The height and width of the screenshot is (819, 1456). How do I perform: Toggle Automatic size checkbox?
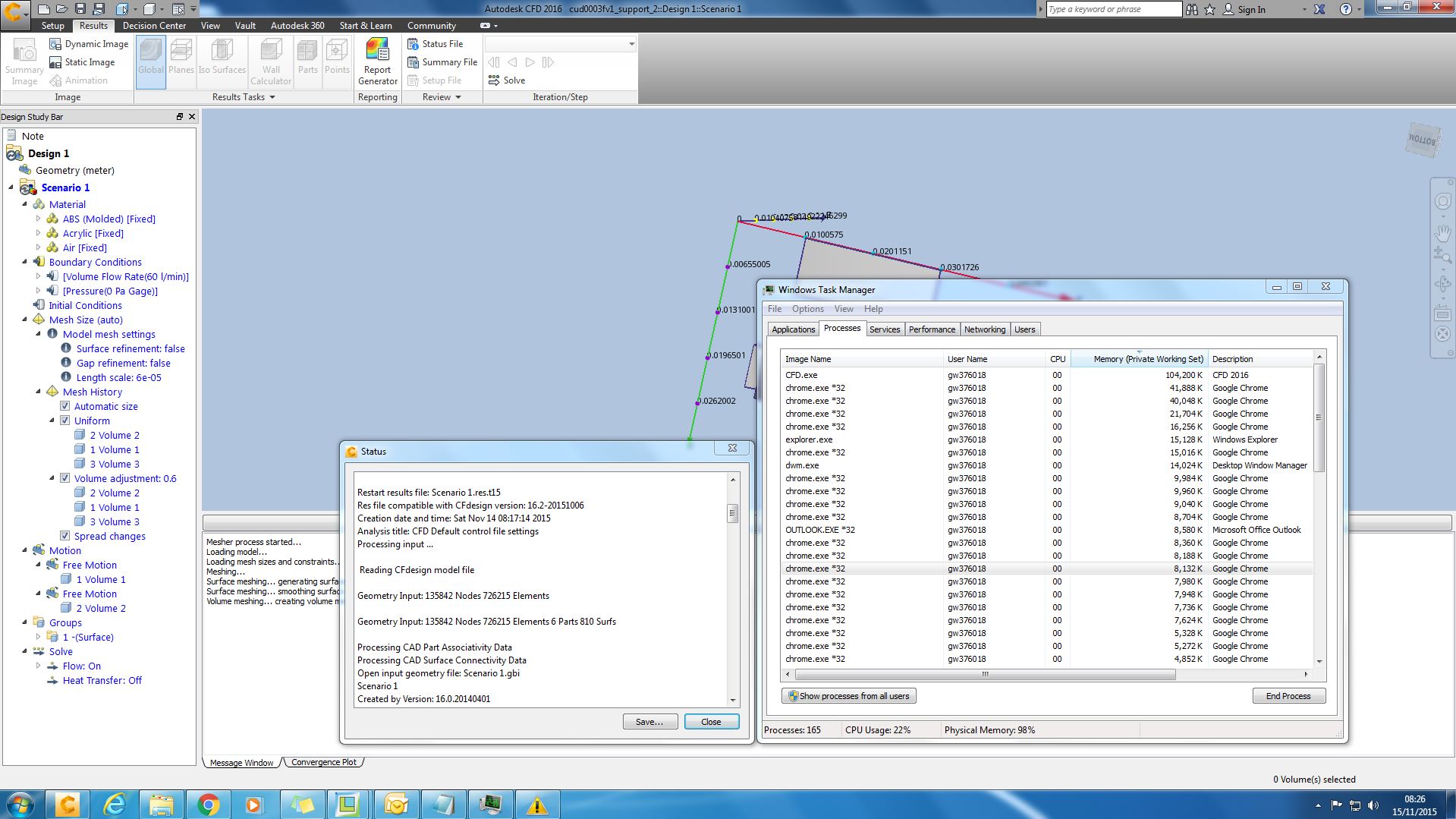(x=65, y=406)
